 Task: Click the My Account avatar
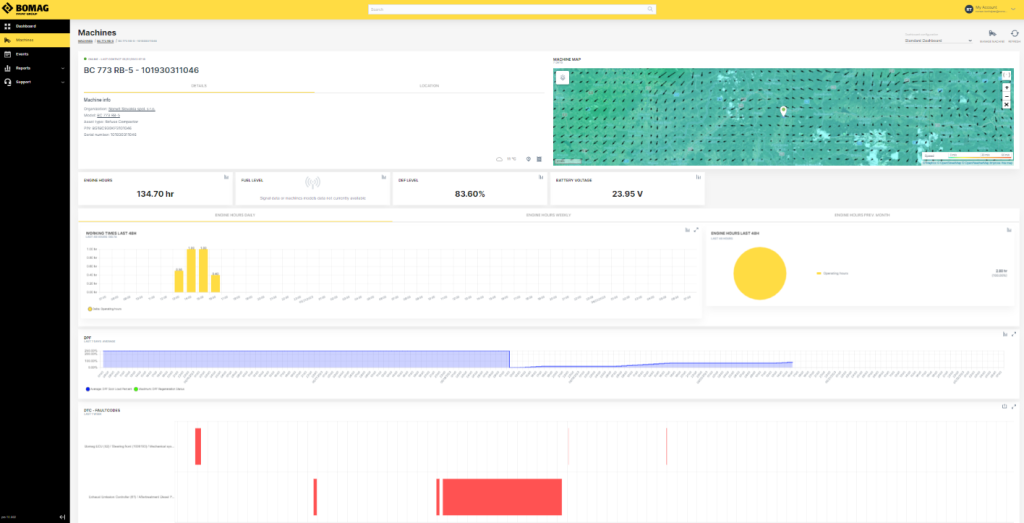(969, 9)
